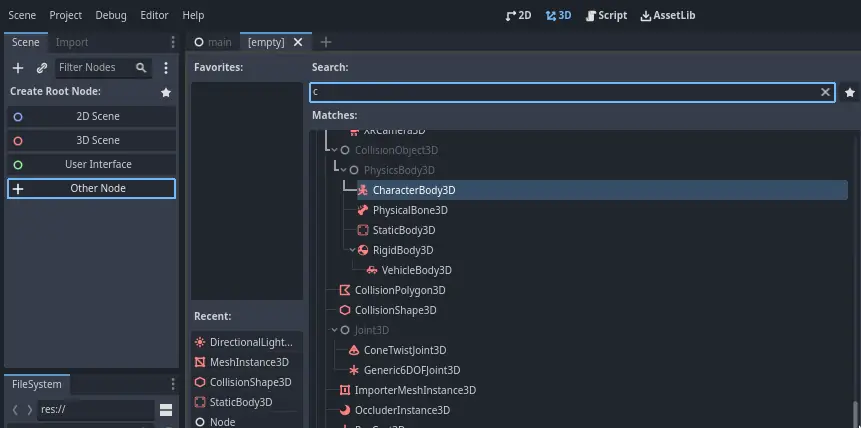
Task: Switch to the Import tab
Action: coord(72,42)
